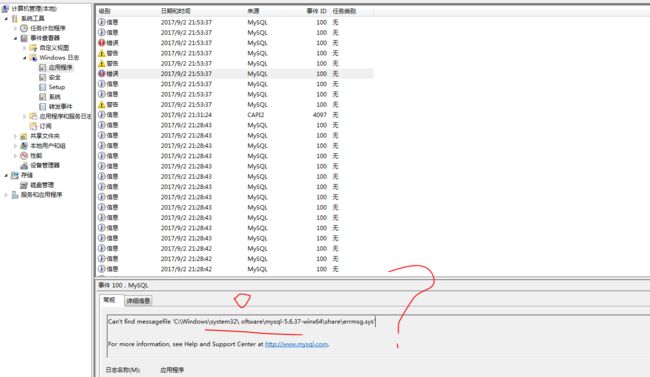Viewport: 650px width, 377px height.
Task: Click the 2017/9/2 21:31:24 date cell
Action: click(x=186, y=115)
